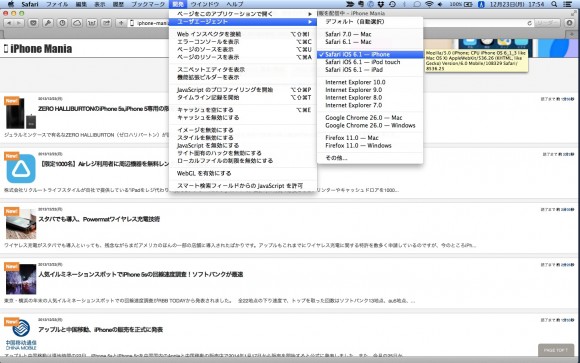Toggle イメージを無効にする menu item

click(x=243, y=130)
